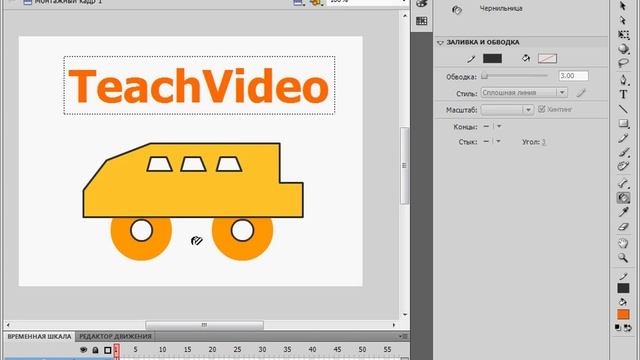The width and height of the screenshot is (640, 360).
Task: Select the Rectangle tool
Action: pos(623,123)
